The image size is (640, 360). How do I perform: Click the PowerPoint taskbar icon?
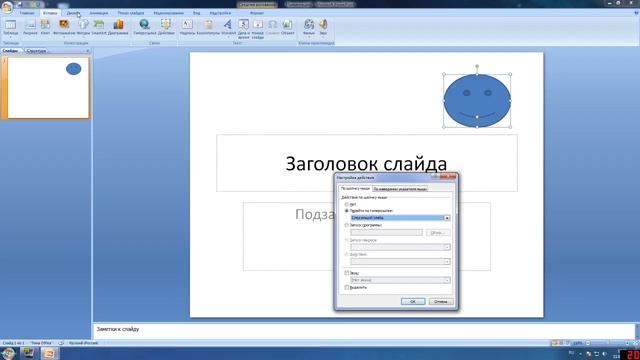tap(49, 353)
